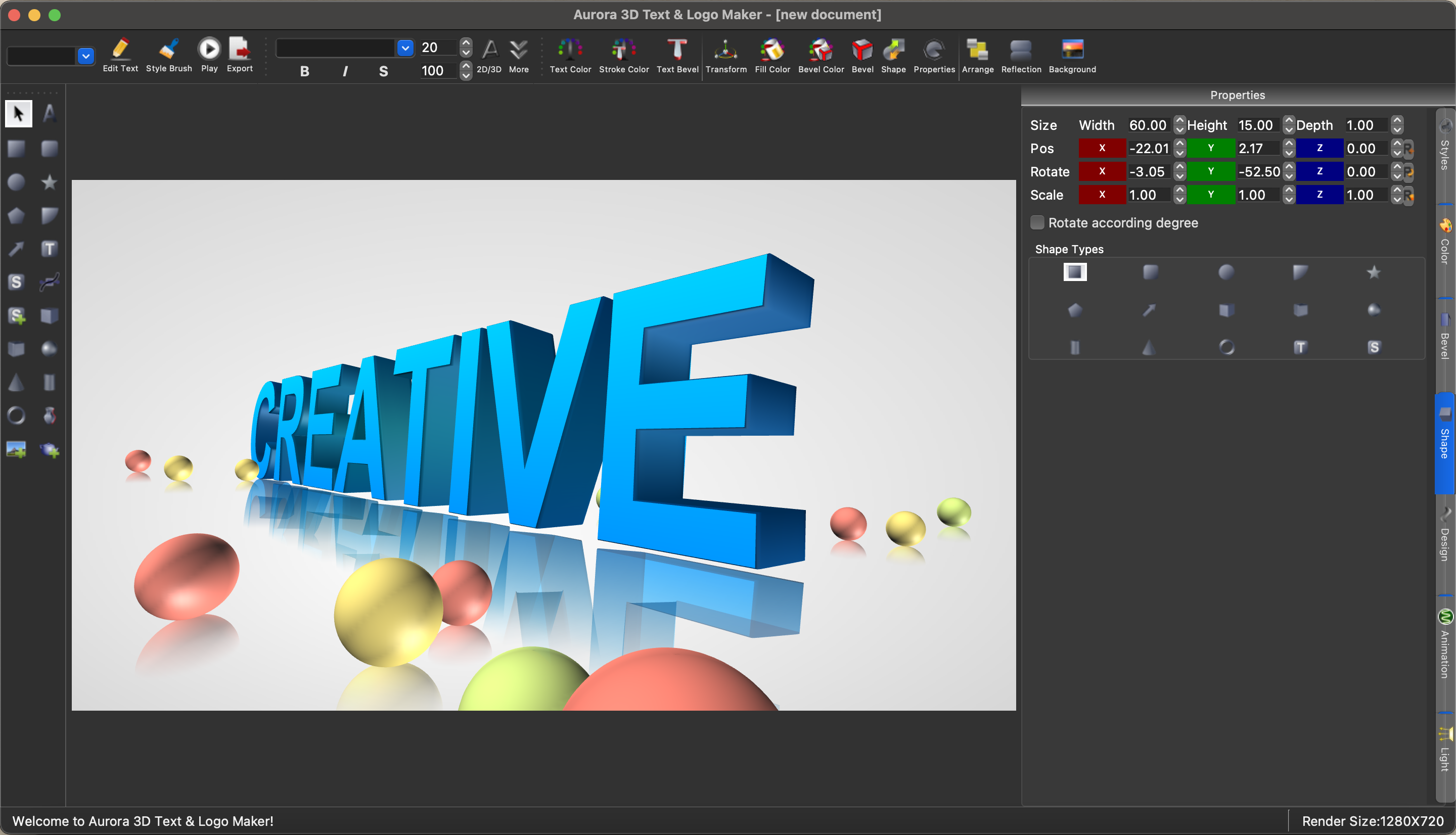Choose the circle shape type in Shape Types
This screenshot has height=835, width=1456.
[1226, 272]
